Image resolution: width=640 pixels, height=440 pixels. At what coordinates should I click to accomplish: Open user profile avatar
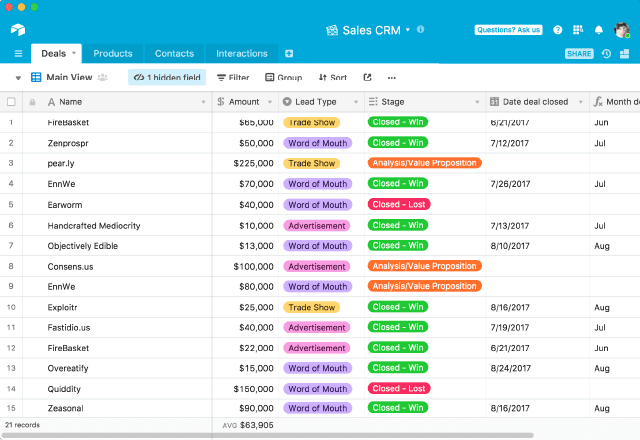(622, 30)
